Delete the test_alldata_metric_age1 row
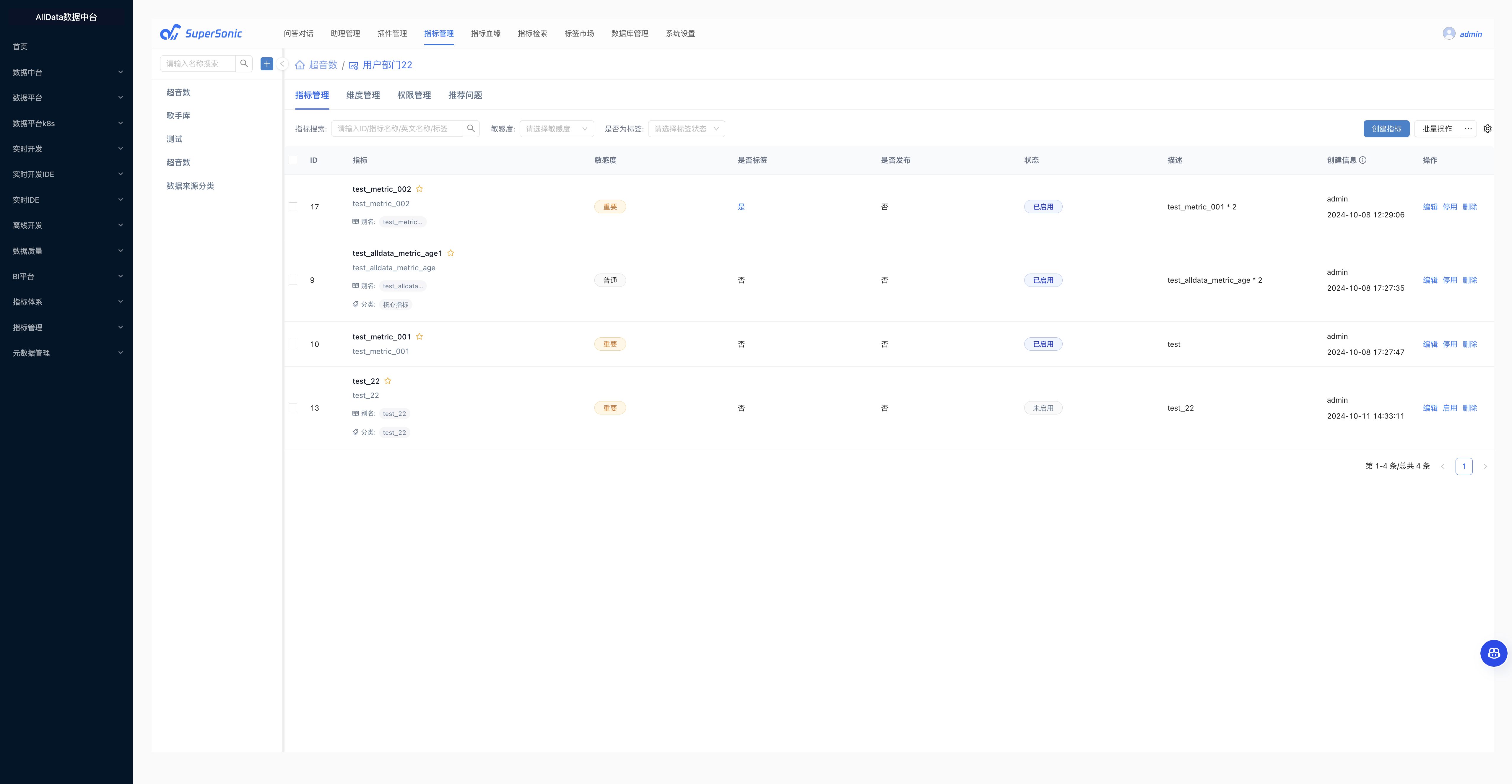 point(1470,281)
